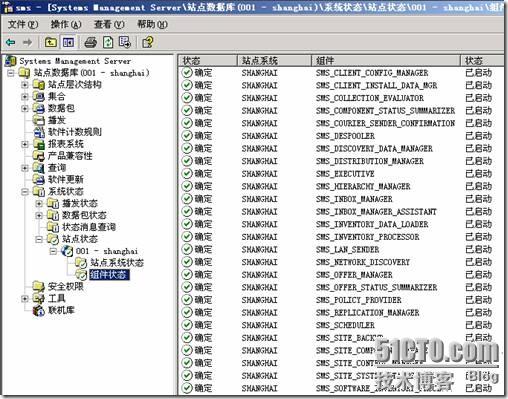Click the Back arrow toolbar icon

(x=11, y=42)
